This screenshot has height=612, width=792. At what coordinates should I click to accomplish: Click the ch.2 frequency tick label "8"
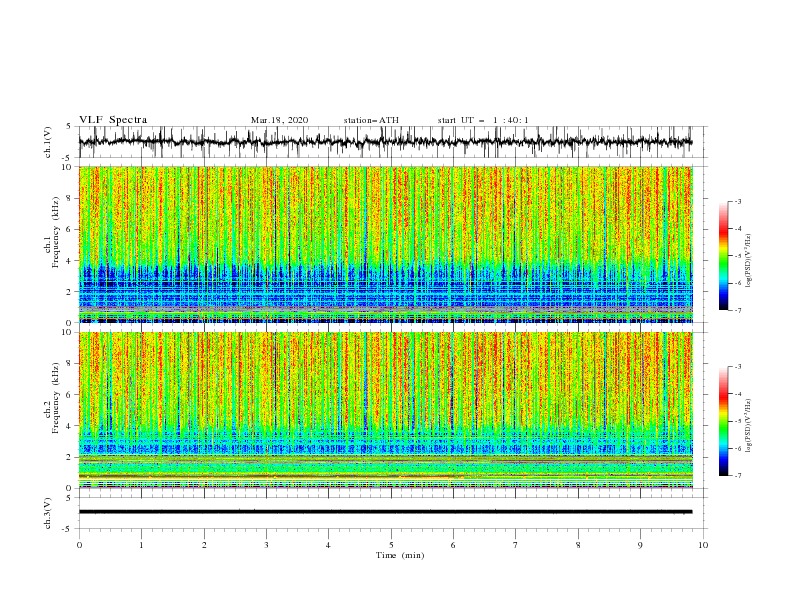tap(70, 364)
